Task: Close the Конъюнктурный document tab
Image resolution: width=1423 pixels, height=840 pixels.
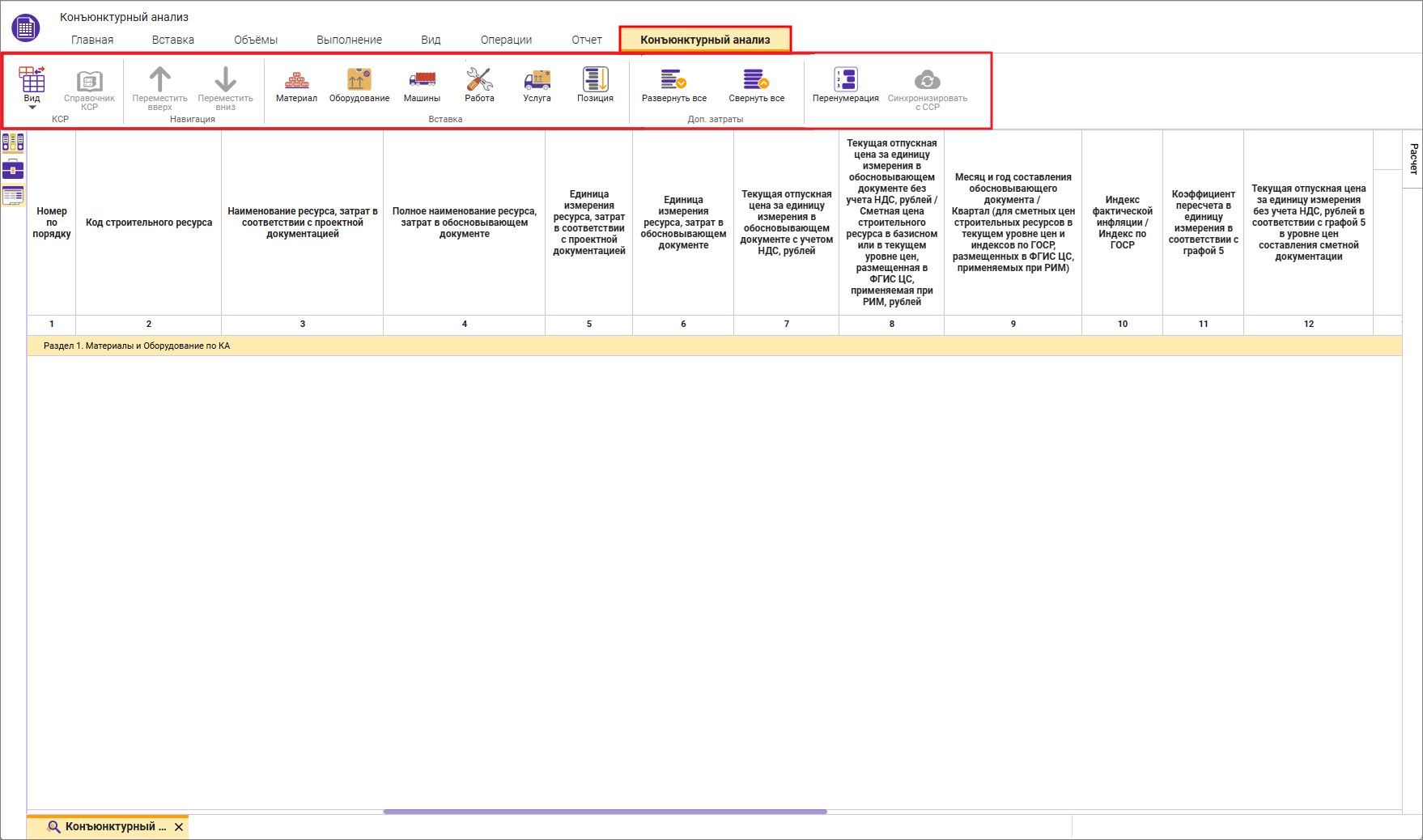Action: click(x=179, y=827)
